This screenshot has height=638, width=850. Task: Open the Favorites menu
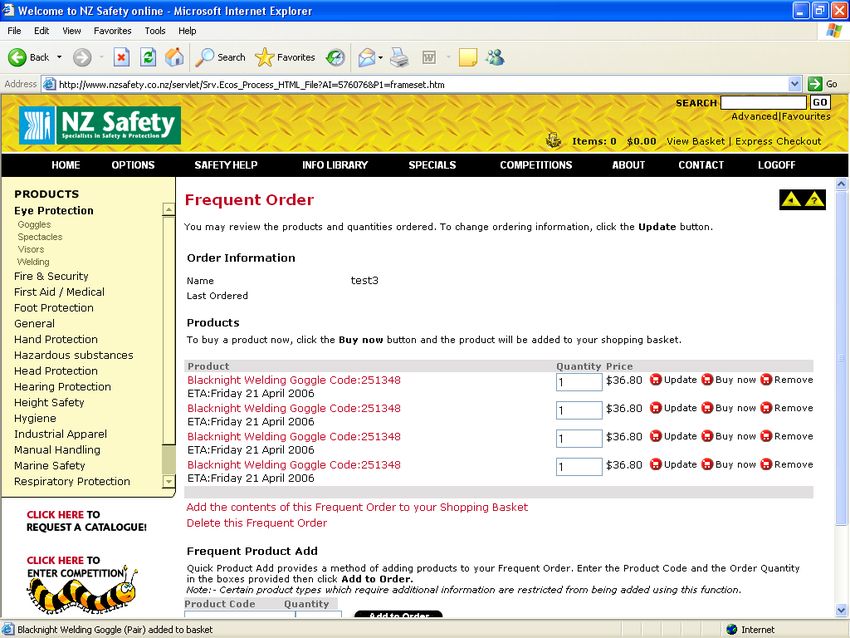click(x=112, y=31)
